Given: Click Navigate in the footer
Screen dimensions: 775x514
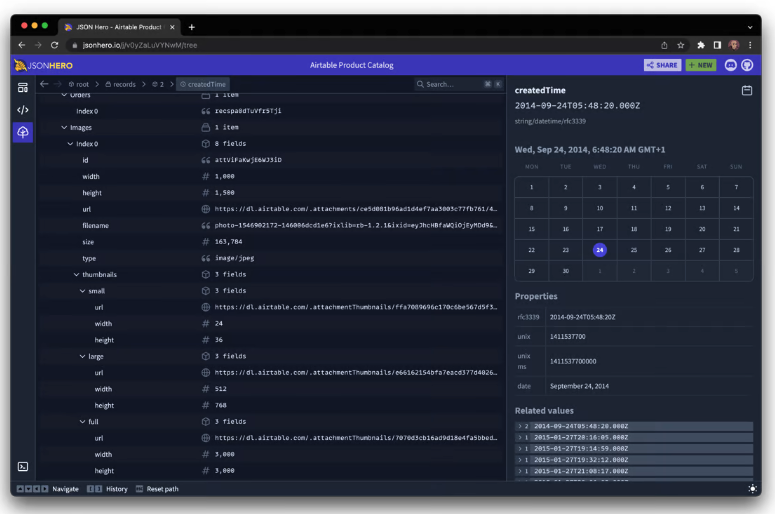Looking at the screenshot, I should tap(65, 489).
